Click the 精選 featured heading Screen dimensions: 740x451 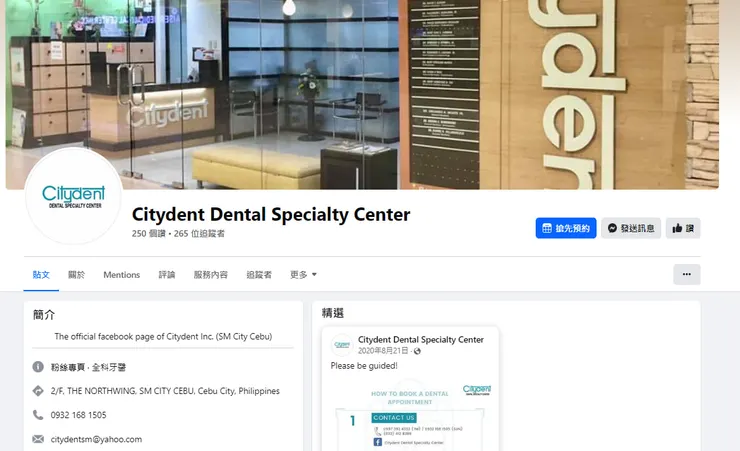[x=333, y=313]
